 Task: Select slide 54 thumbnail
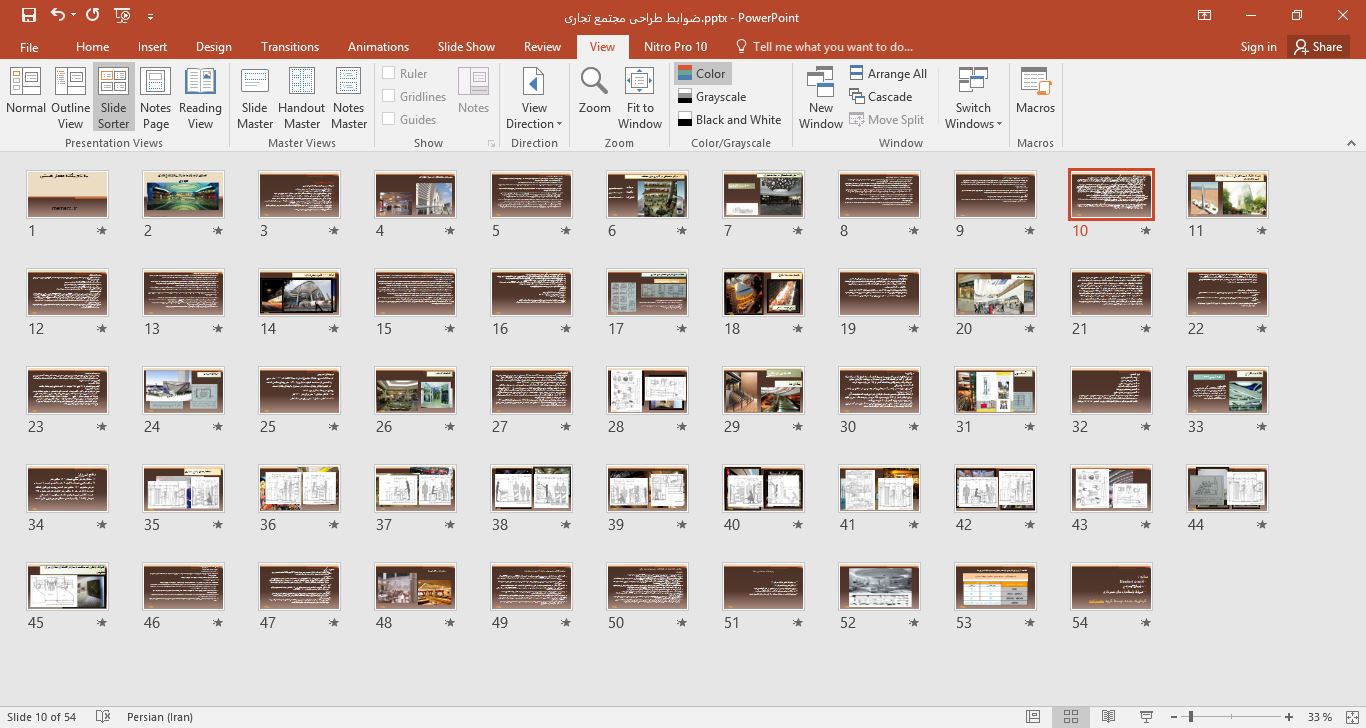pos(1111,586)
